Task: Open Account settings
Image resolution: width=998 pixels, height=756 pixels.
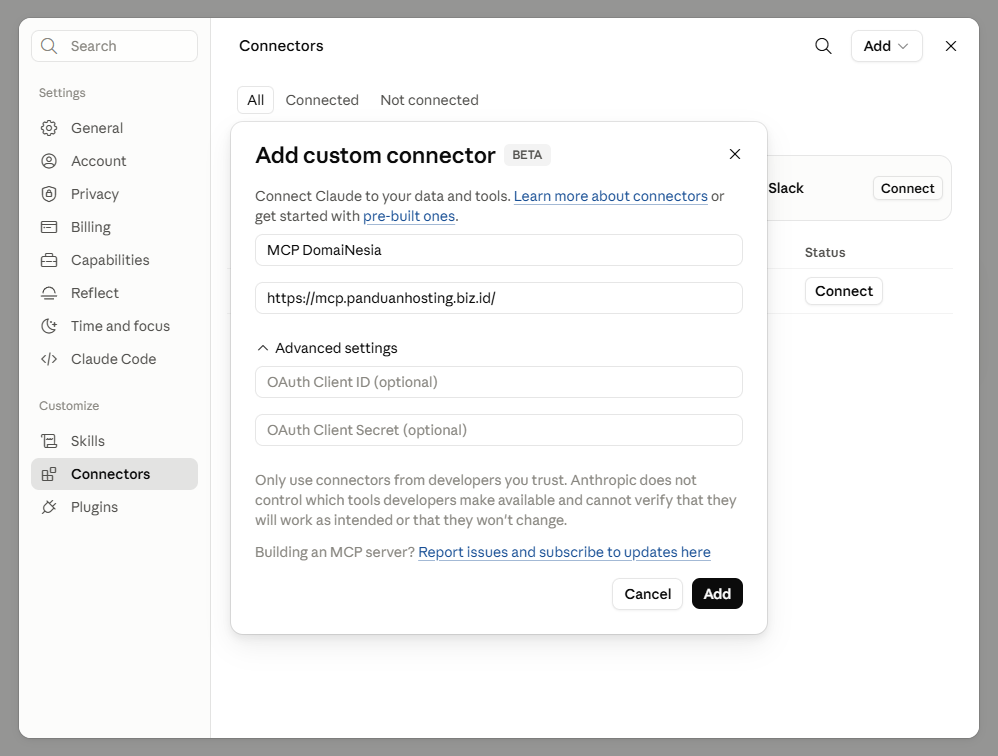Action: click(x=115, y=161)
